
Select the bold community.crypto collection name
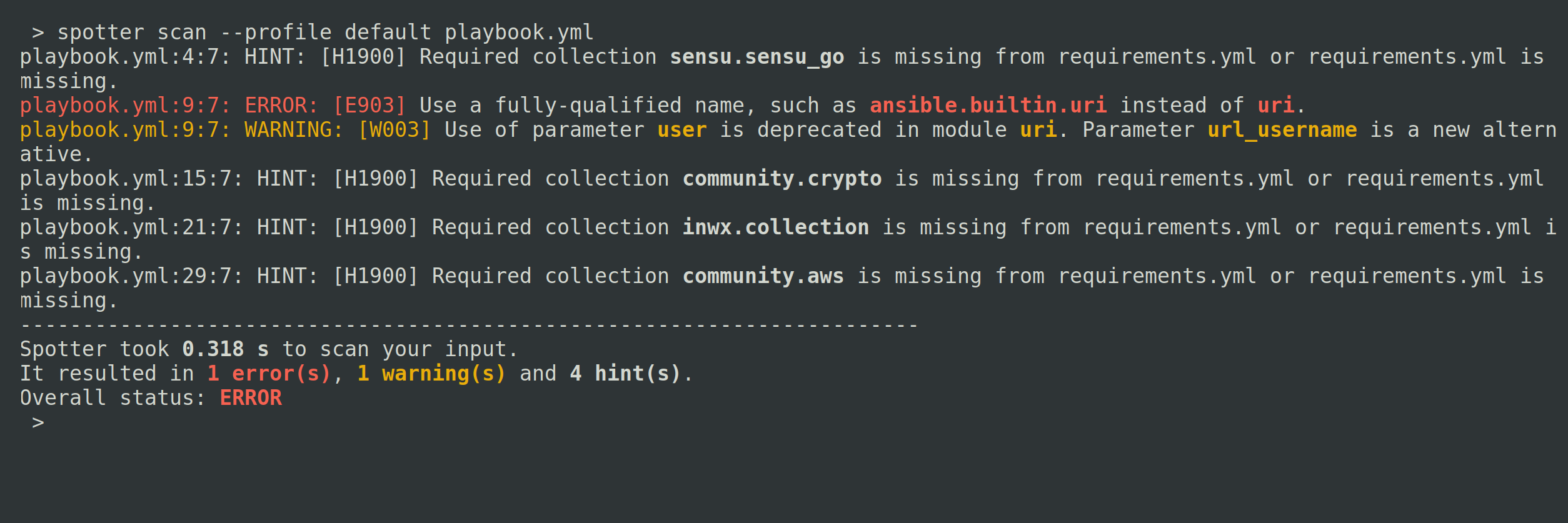pyautogui.click(x=781, y=179)
